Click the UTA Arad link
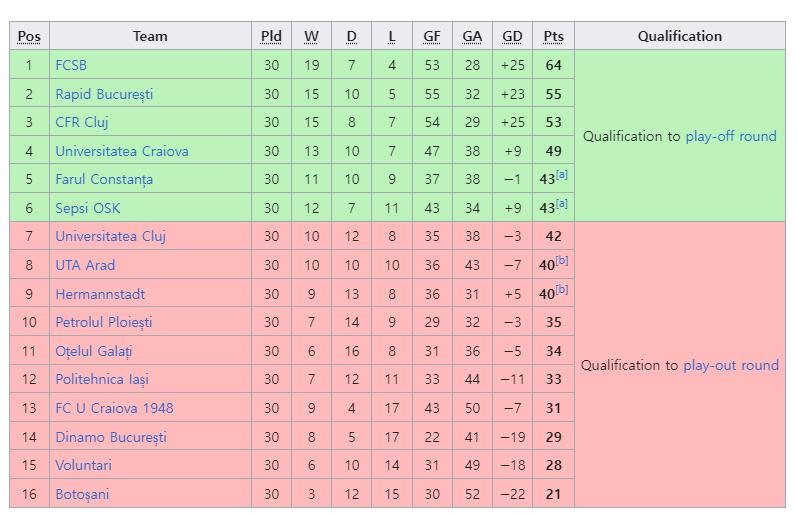 [85, 265]
